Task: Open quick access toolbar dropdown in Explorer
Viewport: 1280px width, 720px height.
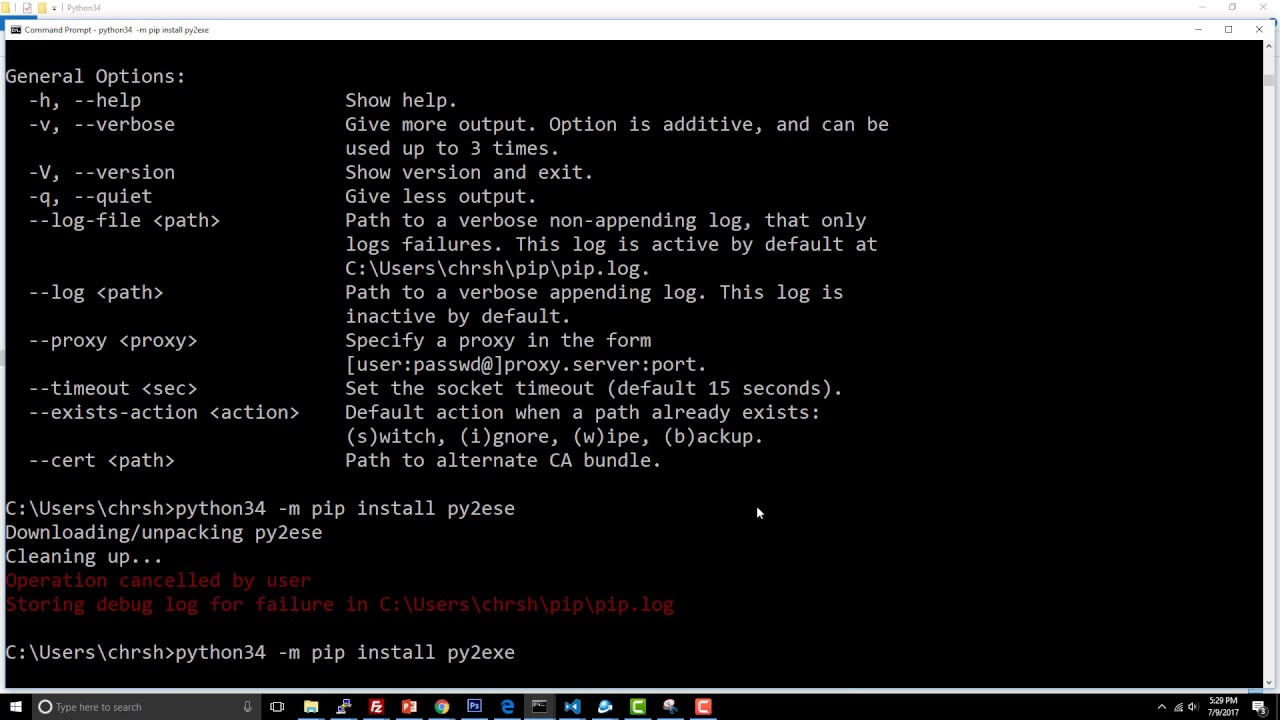Action: tap(55, 8)
